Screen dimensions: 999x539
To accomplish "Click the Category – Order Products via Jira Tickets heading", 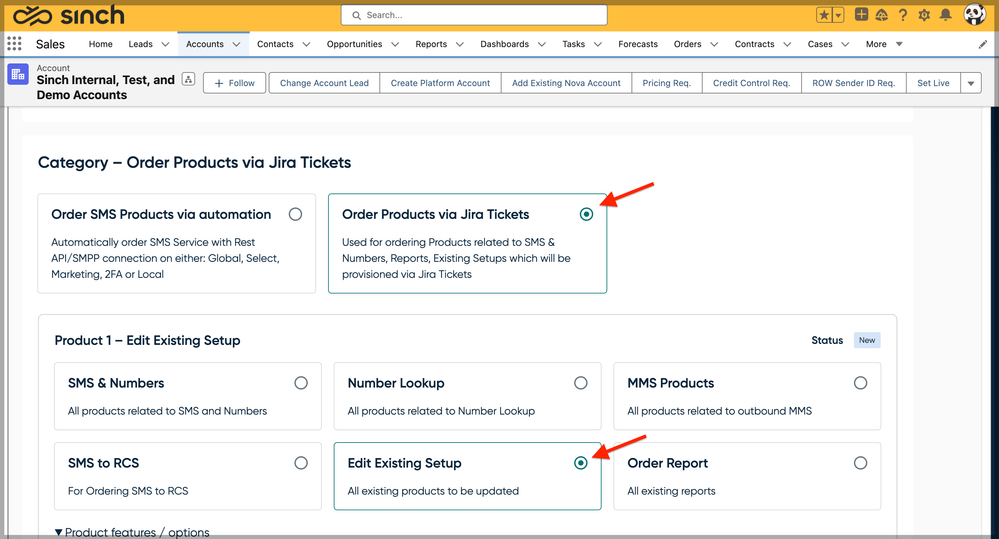I will [194, 162].
